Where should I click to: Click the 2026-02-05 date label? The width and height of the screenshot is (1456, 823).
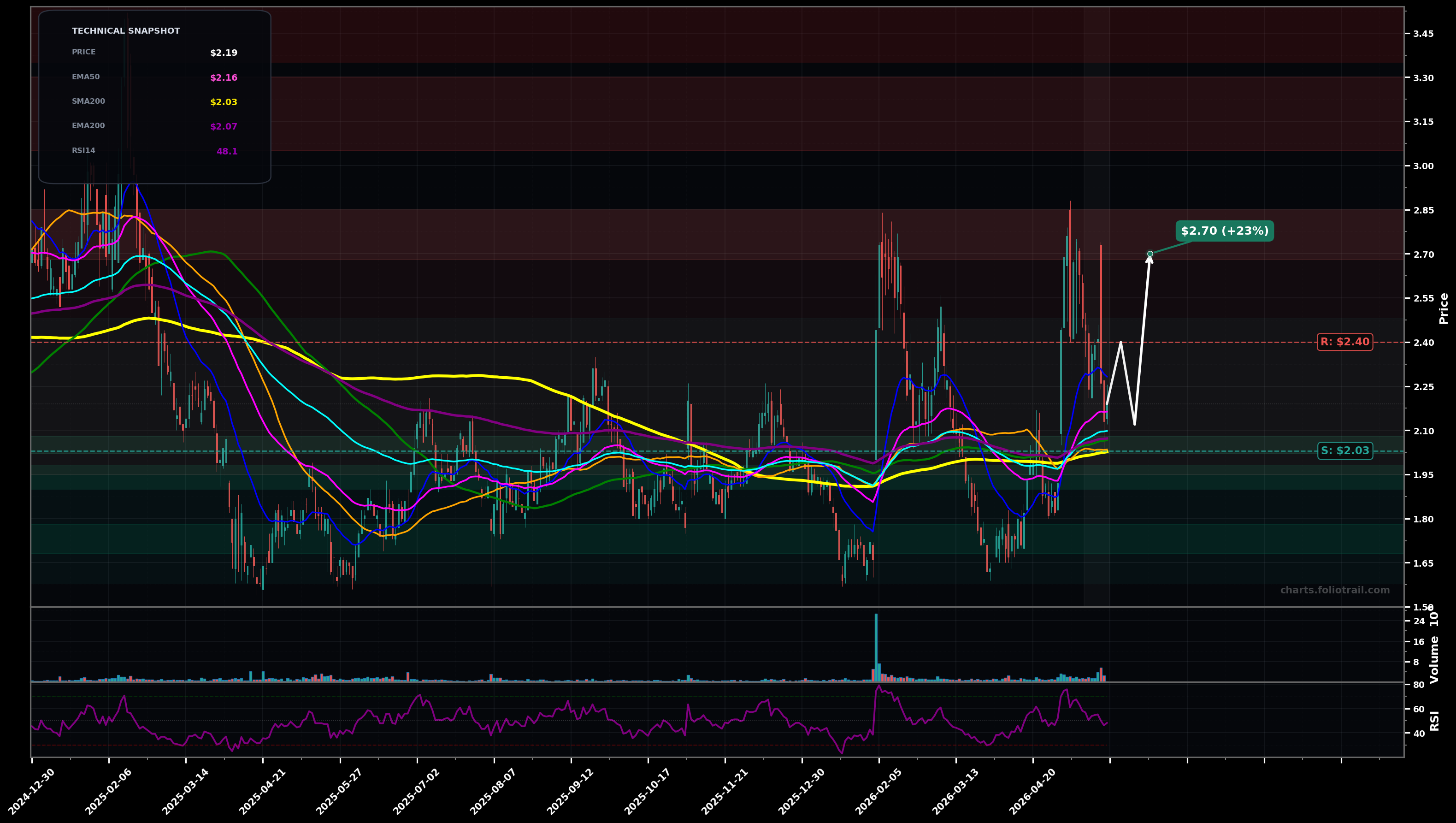pos(878,791)
